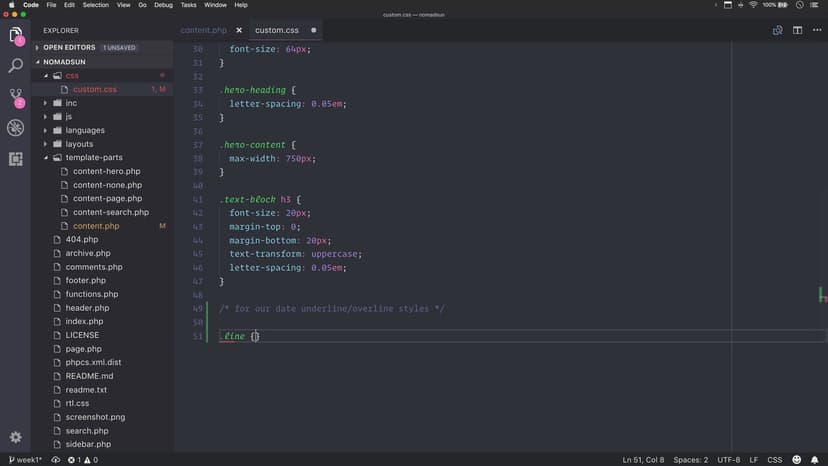Open the Selection menu

coord(96,5)
